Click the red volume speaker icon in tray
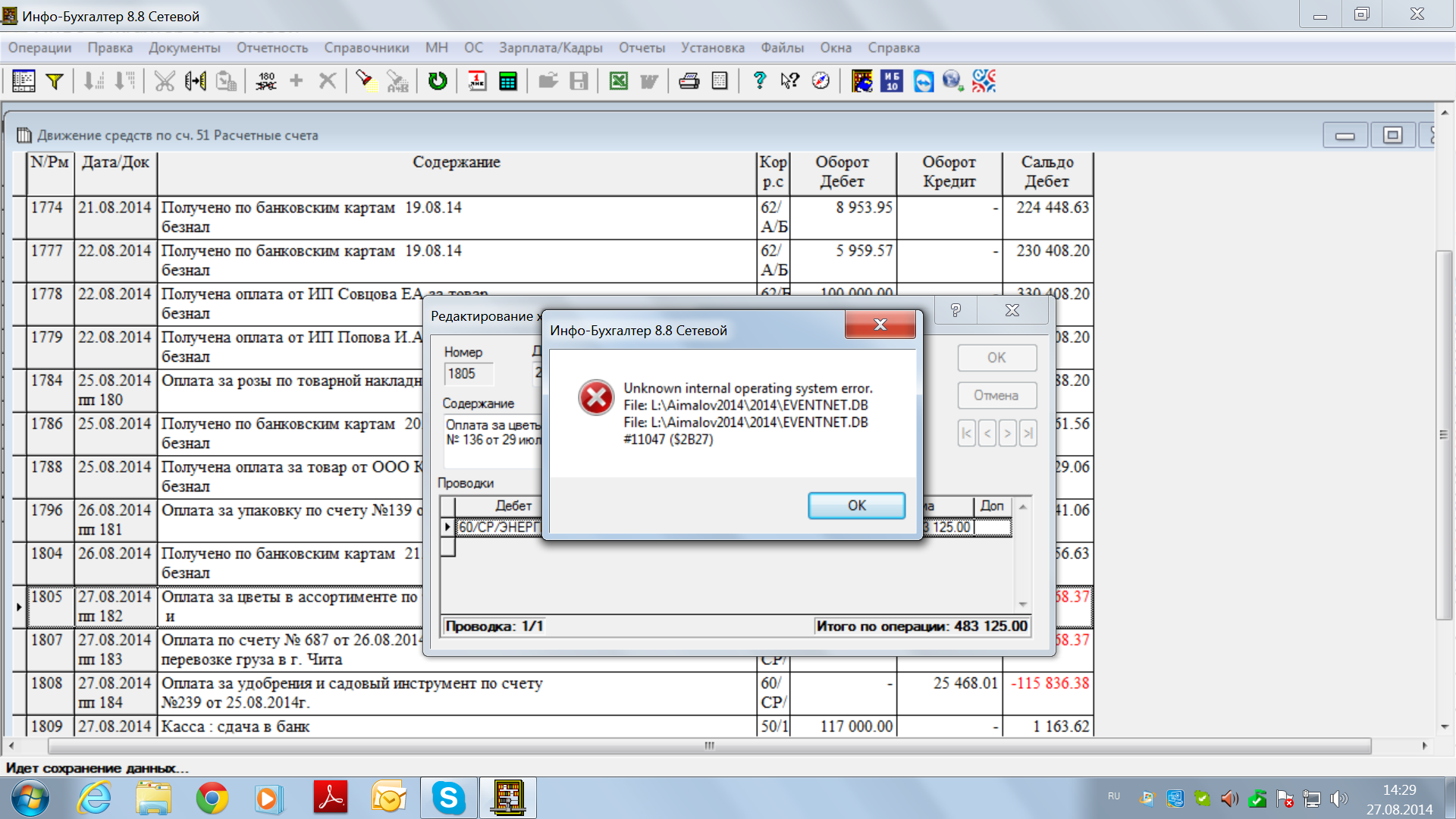Viewport: 1456px width, 819px height. pyautogui.click(x=1229, y=799)
